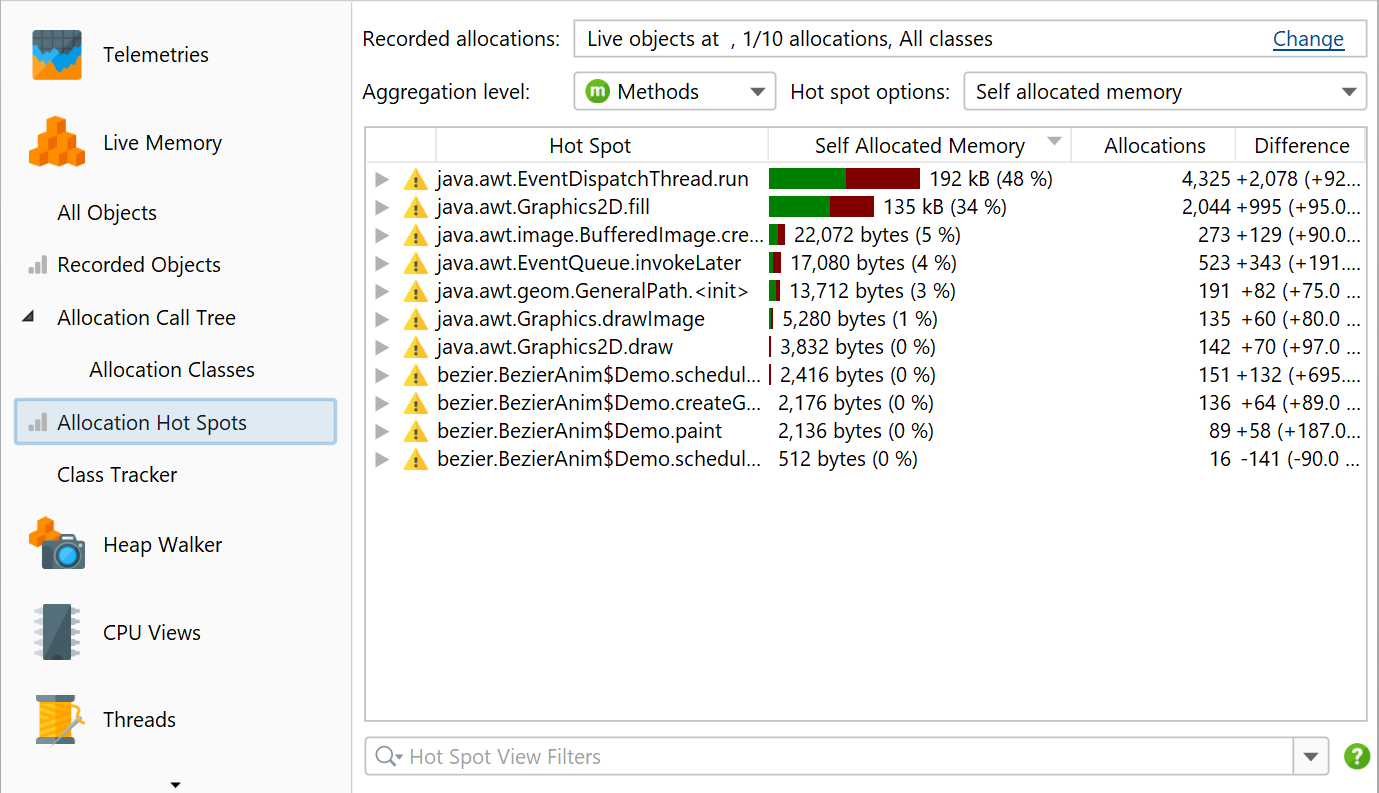This screenshot has width=1379, height=793.
Task: Click allocations value 4,325
Action: pos(1206,179)
